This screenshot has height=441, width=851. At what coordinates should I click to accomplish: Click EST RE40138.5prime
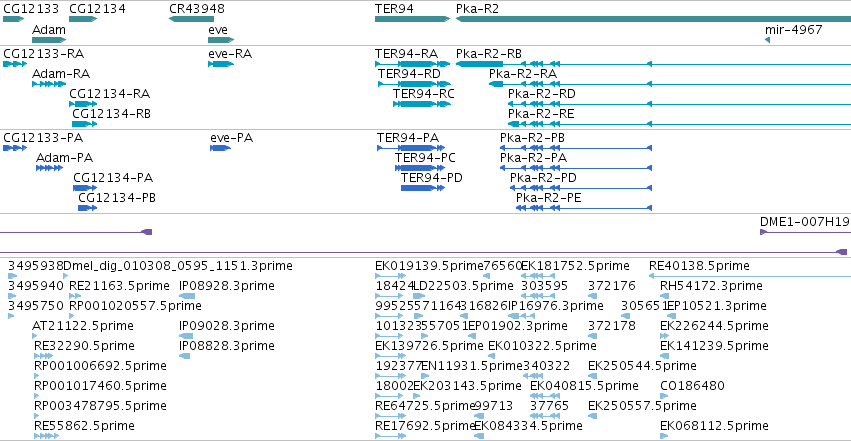point(699,266)
